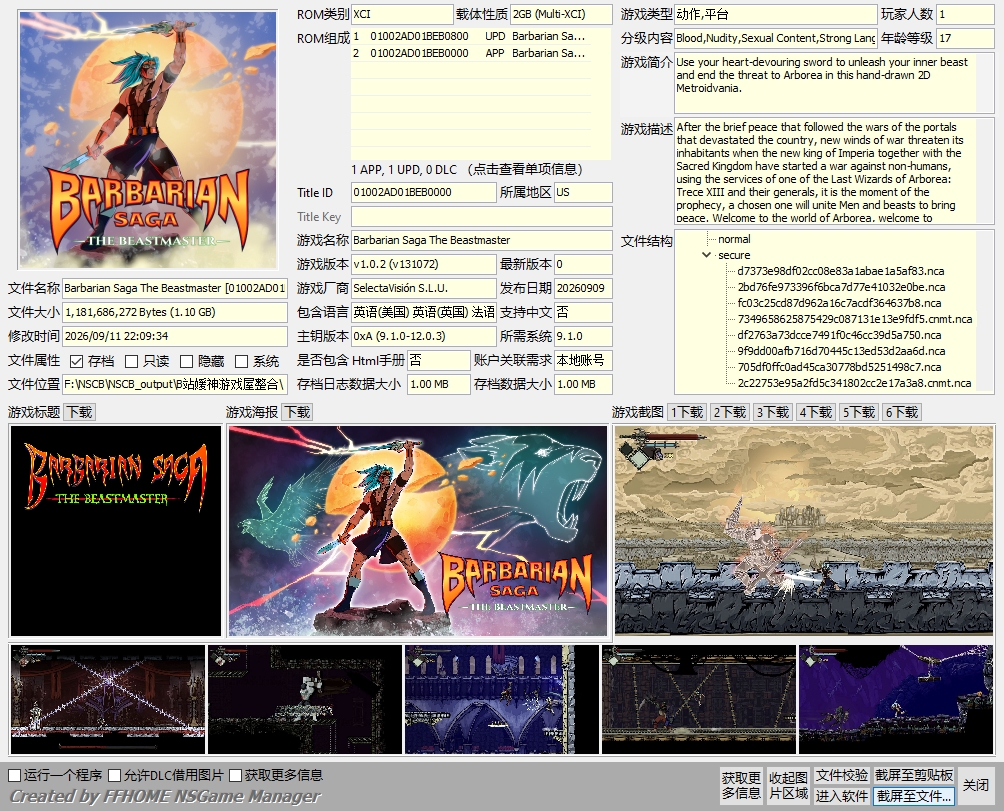This screenshot has width=1004, height=811.
Task: Select the 2c22753e95a2fd5c341802cc2e17a3a8.cnmt.nca entry
Action: (854, 383)
